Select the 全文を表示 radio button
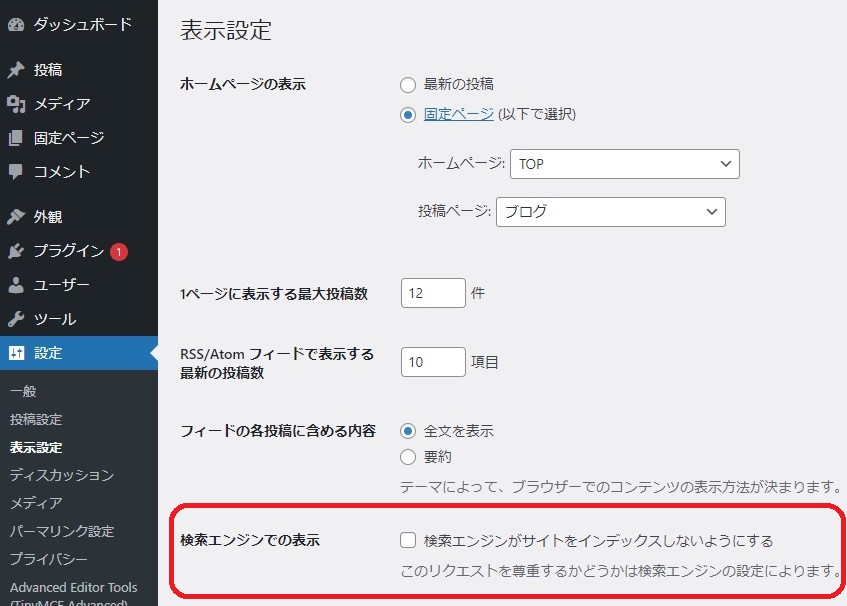Image resolution: width=847 pixels, height=606 pixels. coord(408,431)
